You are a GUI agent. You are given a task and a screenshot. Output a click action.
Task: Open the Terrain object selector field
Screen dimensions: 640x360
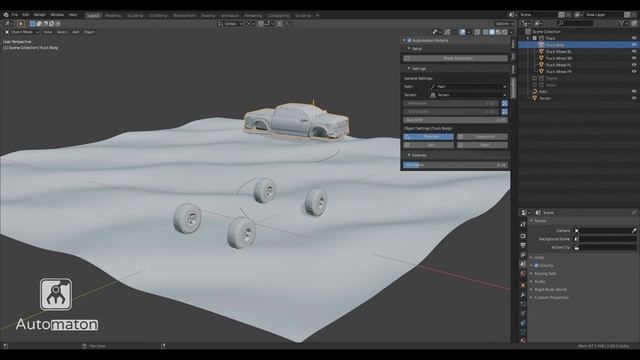click(x=469, y=95)
